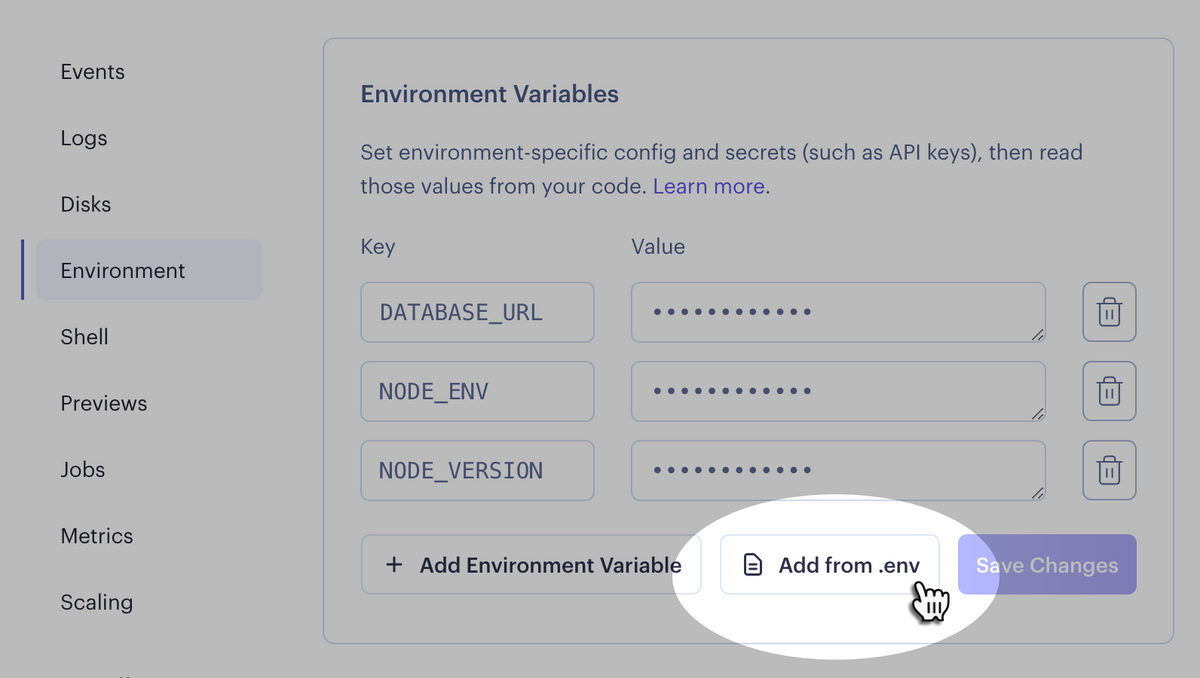Image resolution: width=1200 pixels, height=678 pixels.
Task: Open the Jobs section
Action: coord(82,469)
